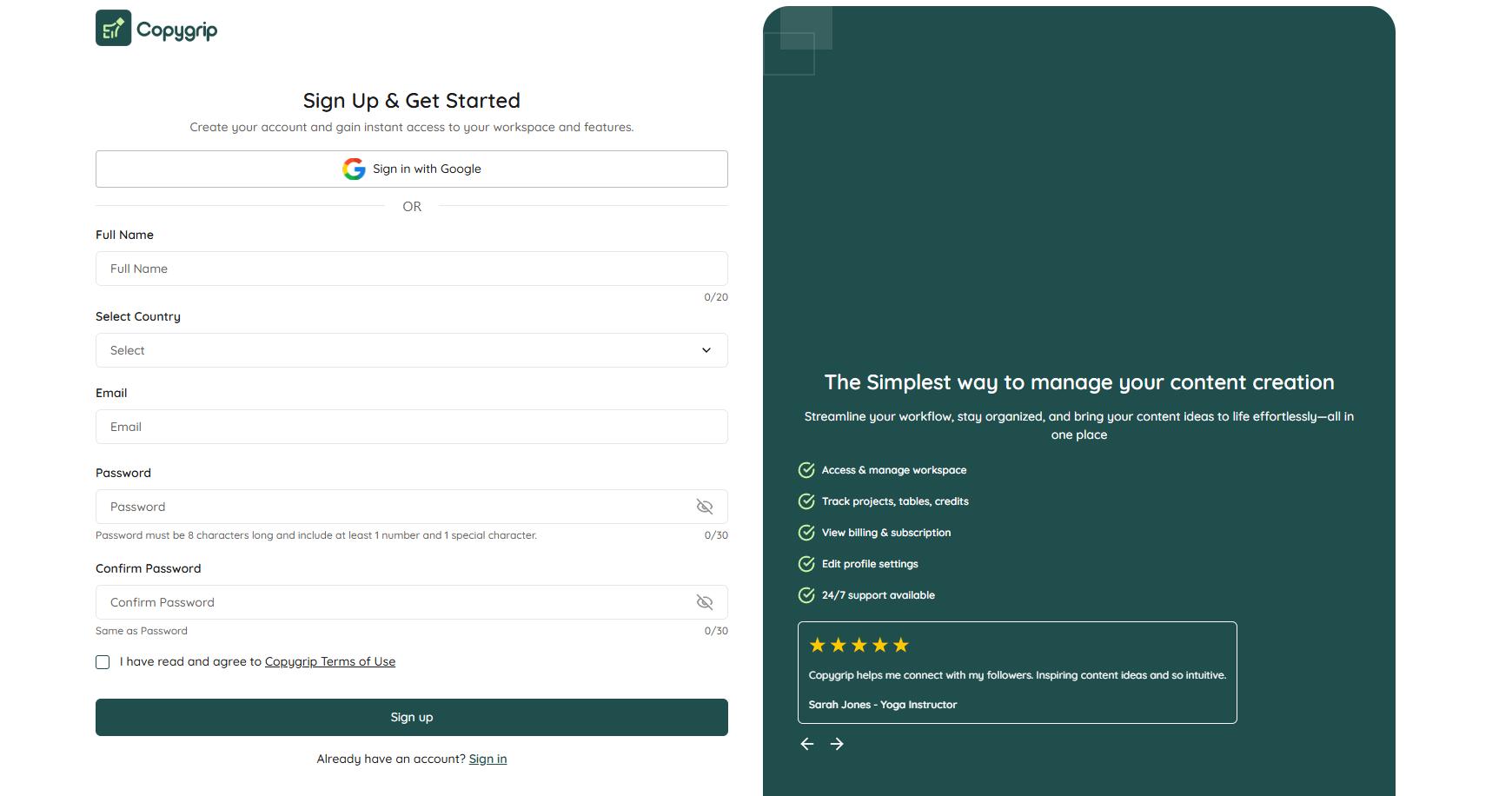
Task: Open the Copygrip Terms of Use link
Action: point(330,661)
